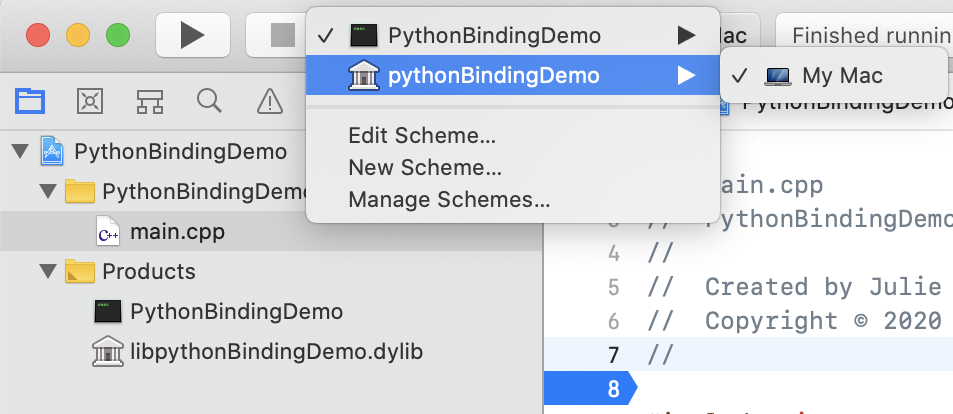Image resolution: width=953 pixels, height=414 pixels.
Task: Click the Finished running status field
Action: coord(865,35)
